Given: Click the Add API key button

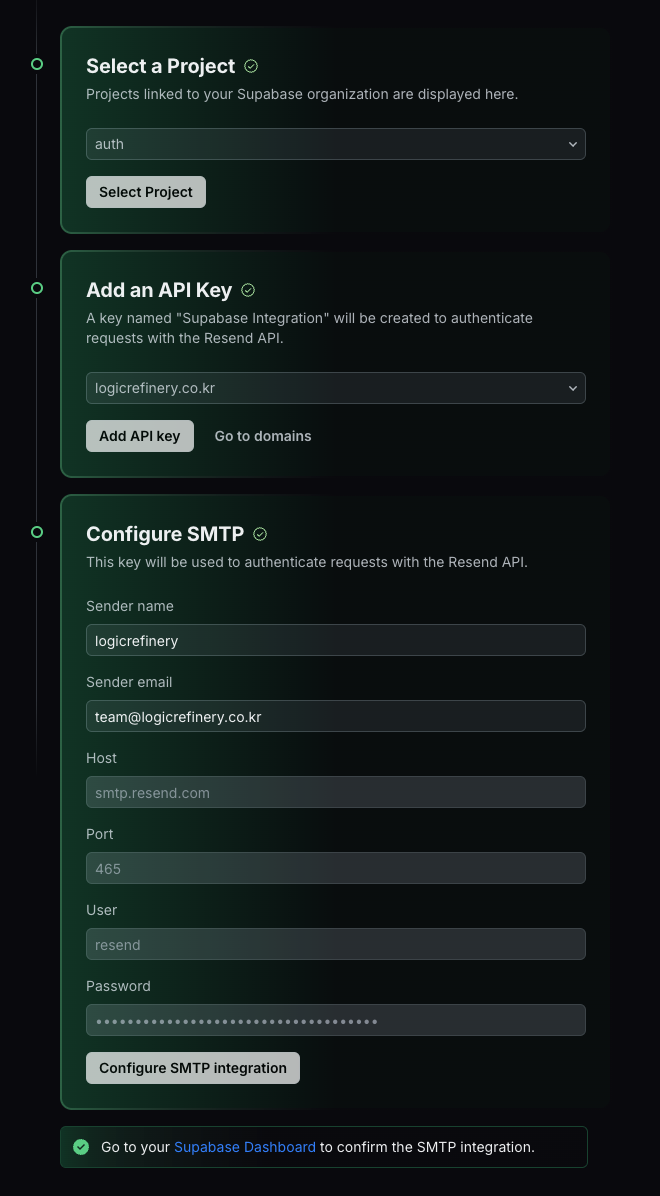Looking at the screenshot, I should click(x=140, y=436).
